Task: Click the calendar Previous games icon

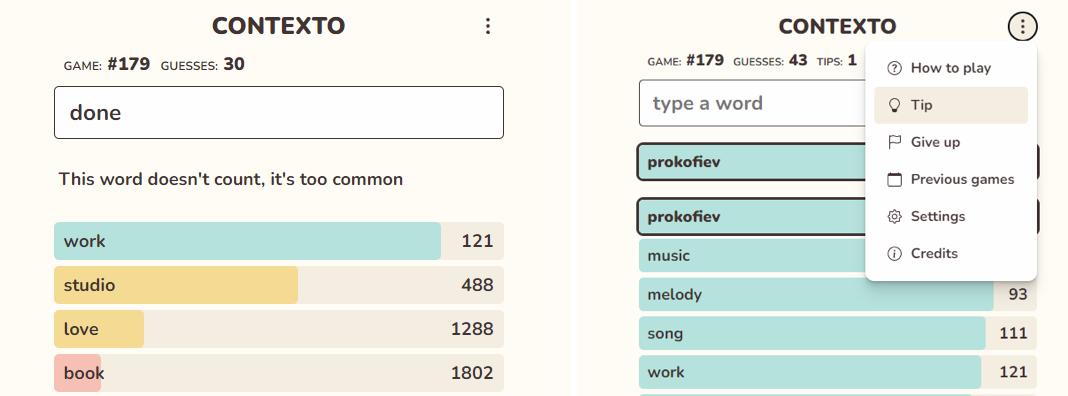Action: point(894,179)
